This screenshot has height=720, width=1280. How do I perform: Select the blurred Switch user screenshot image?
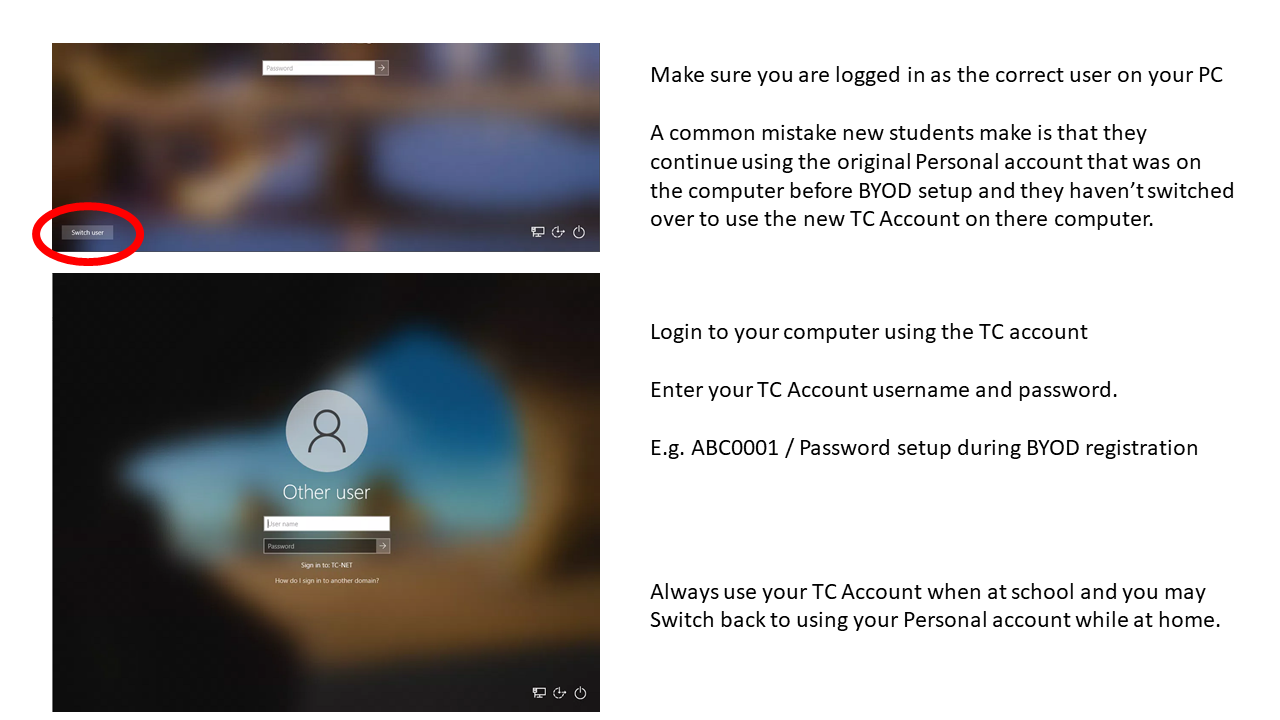click(326, 147)
